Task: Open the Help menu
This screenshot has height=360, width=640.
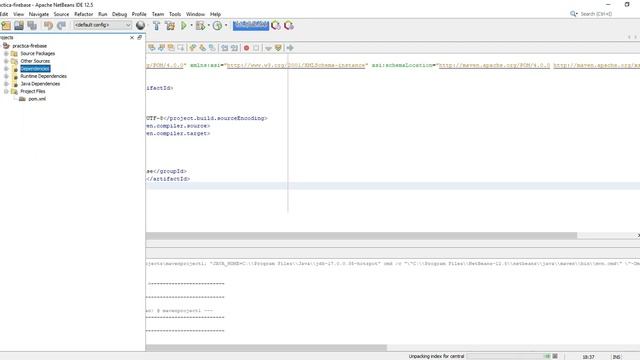Action: click(x=215, y=14)
